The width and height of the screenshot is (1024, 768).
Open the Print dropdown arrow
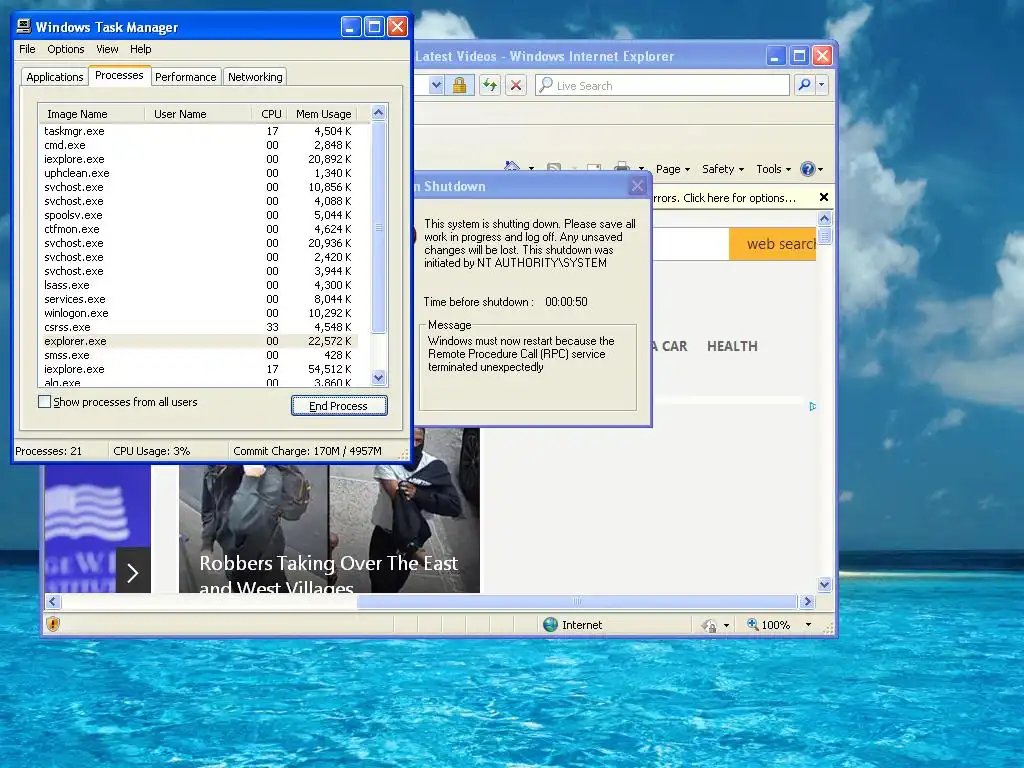[641, 168]
